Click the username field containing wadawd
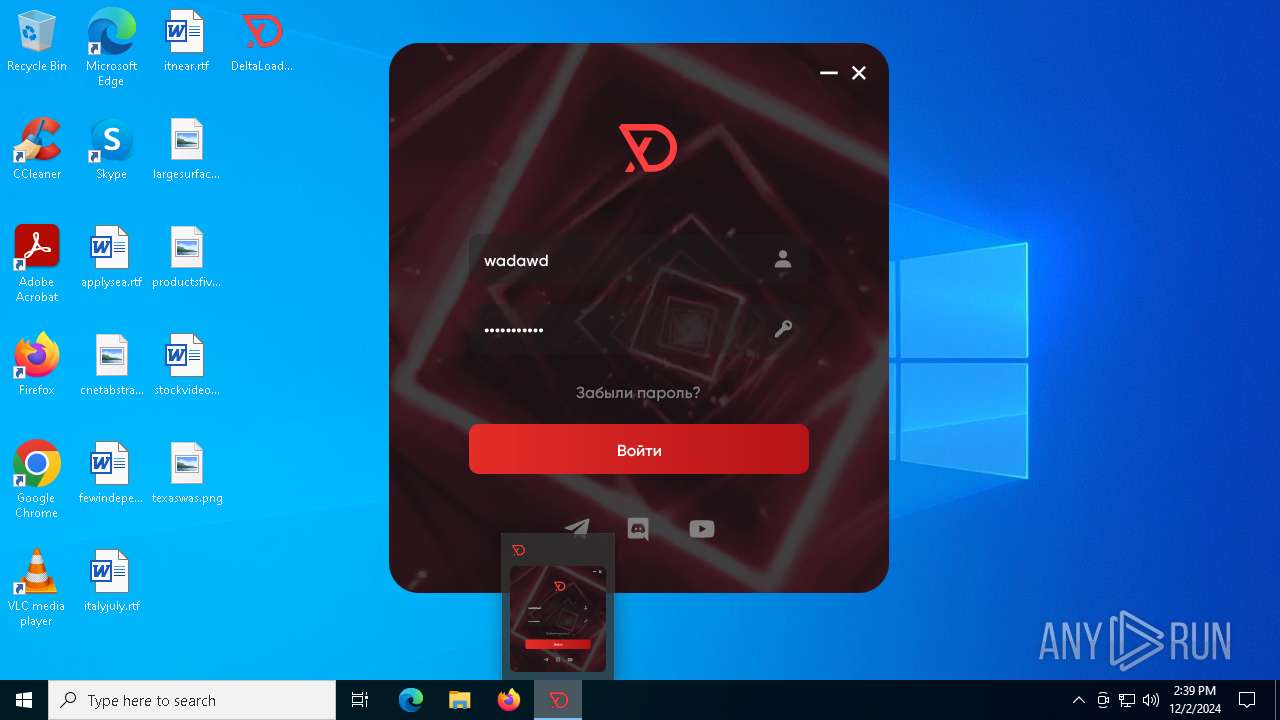The height and width of the screenshot is (720, 1280). [x=639, y=260]
